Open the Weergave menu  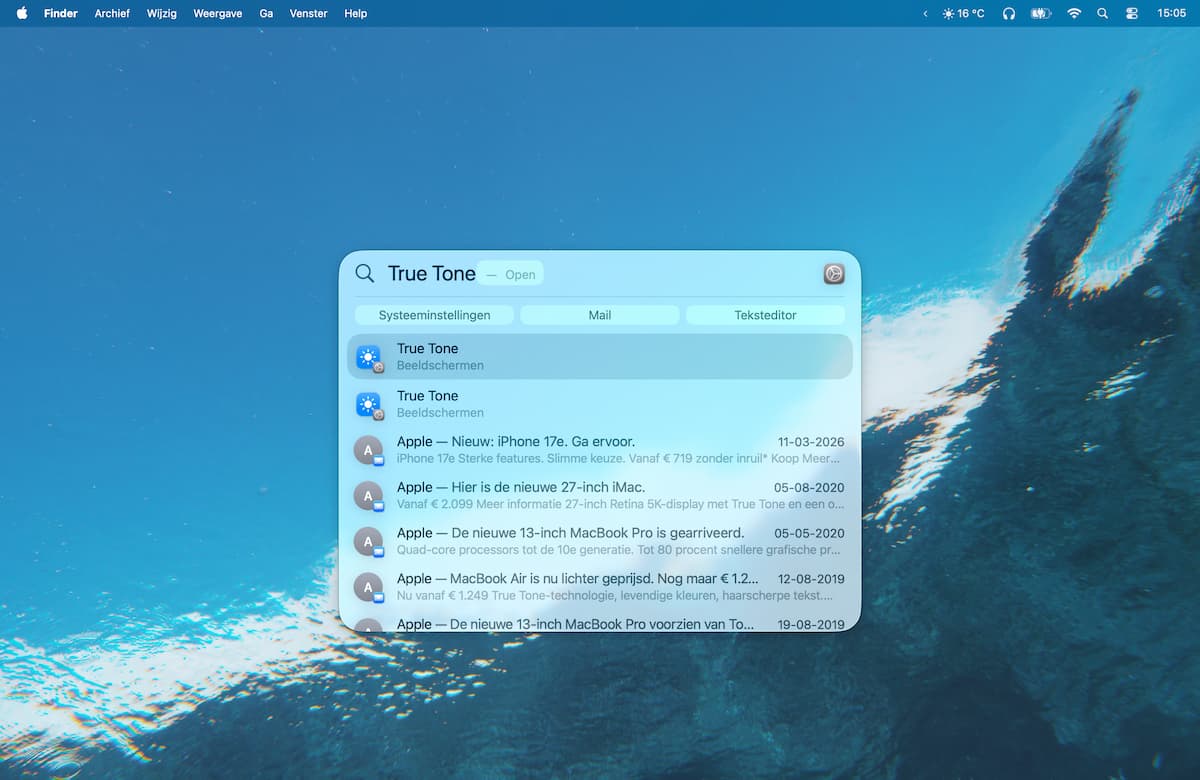click(218, 13)
